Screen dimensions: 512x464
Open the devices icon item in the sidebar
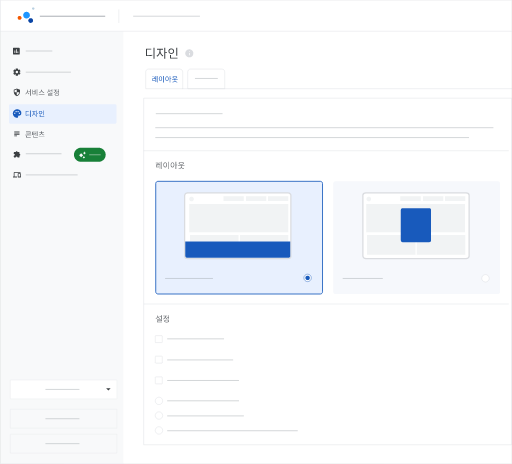pos(17,175)
